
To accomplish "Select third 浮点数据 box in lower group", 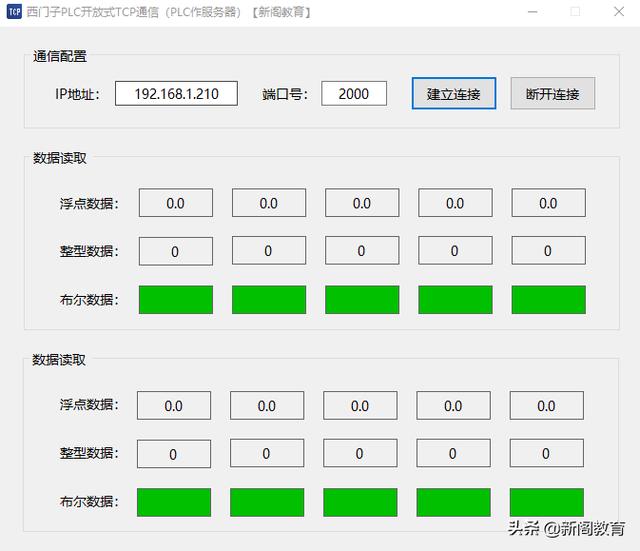I will pos(360,406).
